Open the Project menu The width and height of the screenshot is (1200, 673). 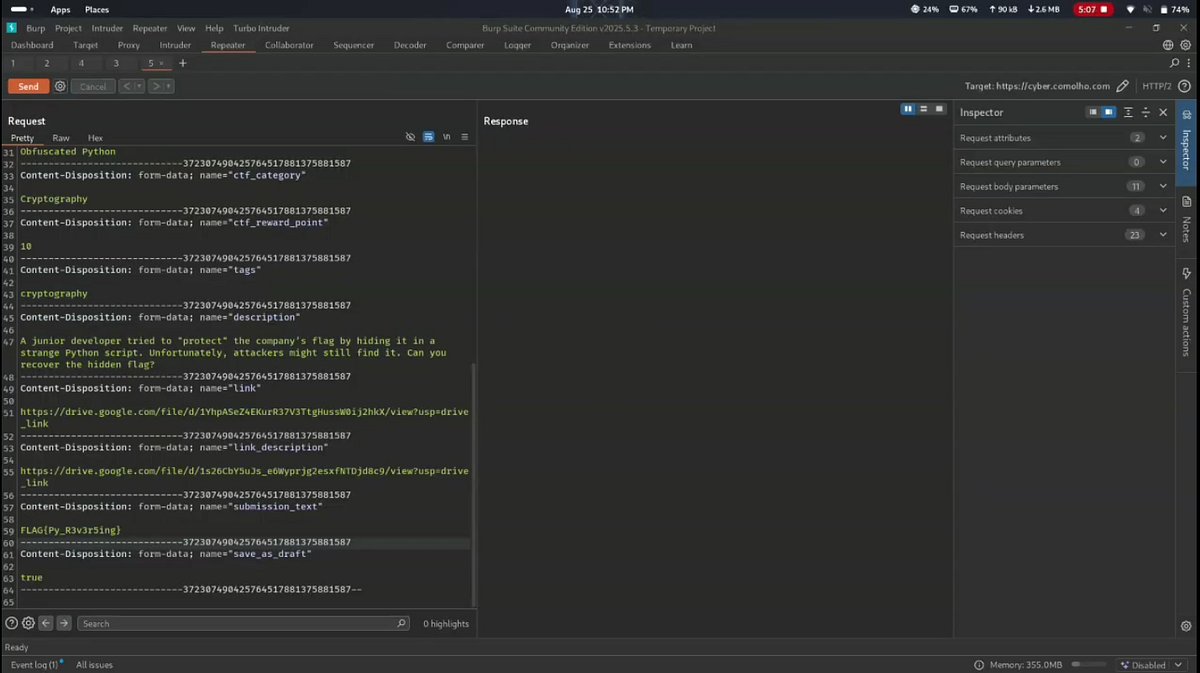69,28
